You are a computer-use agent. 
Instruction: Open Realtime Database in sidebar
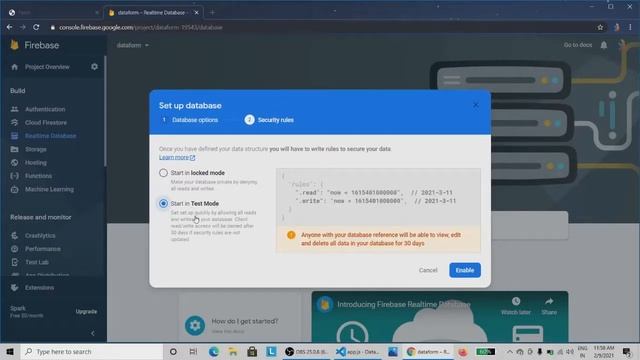click(51, 136)
